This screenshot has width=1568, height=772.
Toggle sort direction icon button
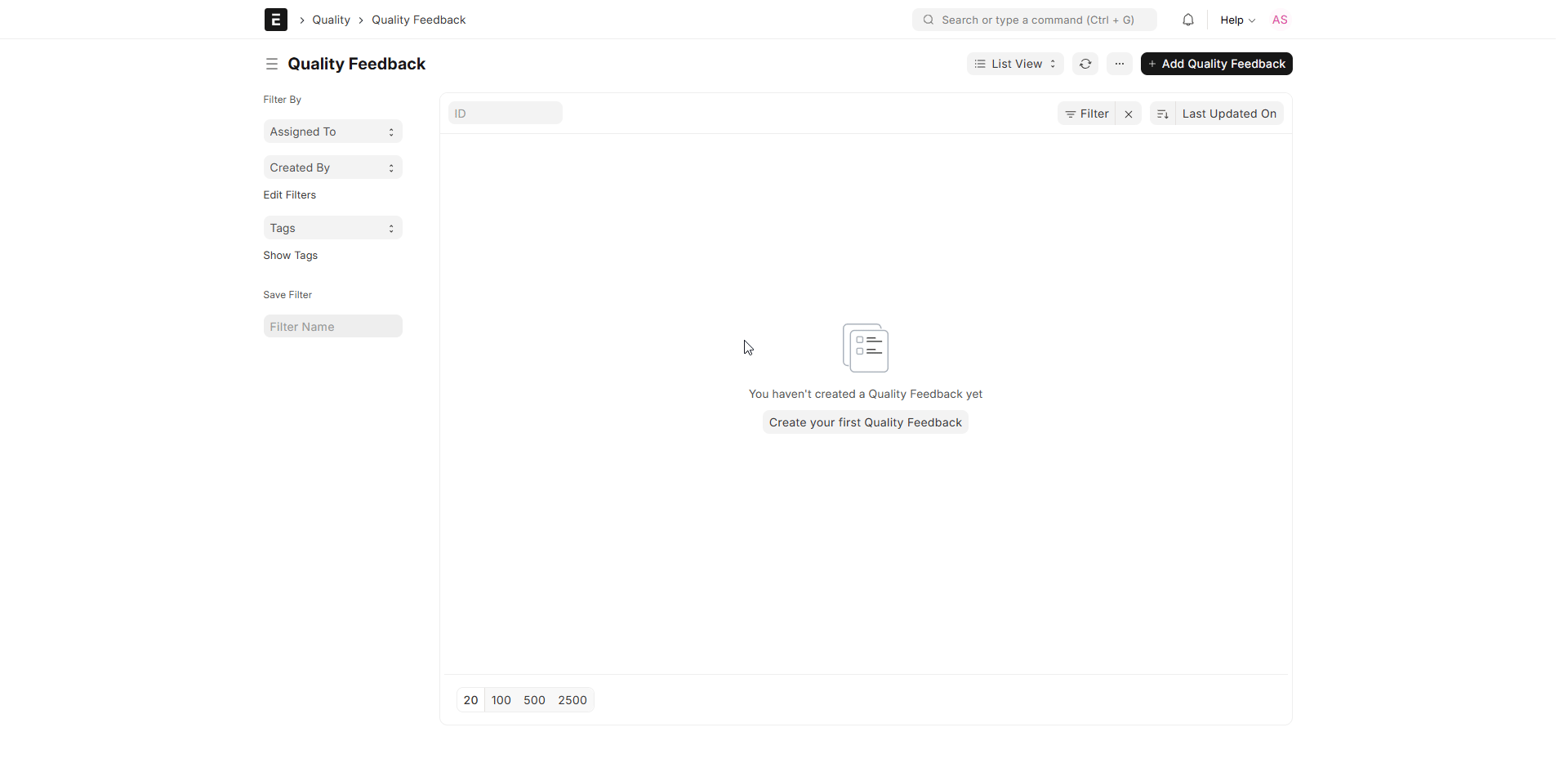pos(1162,114)
